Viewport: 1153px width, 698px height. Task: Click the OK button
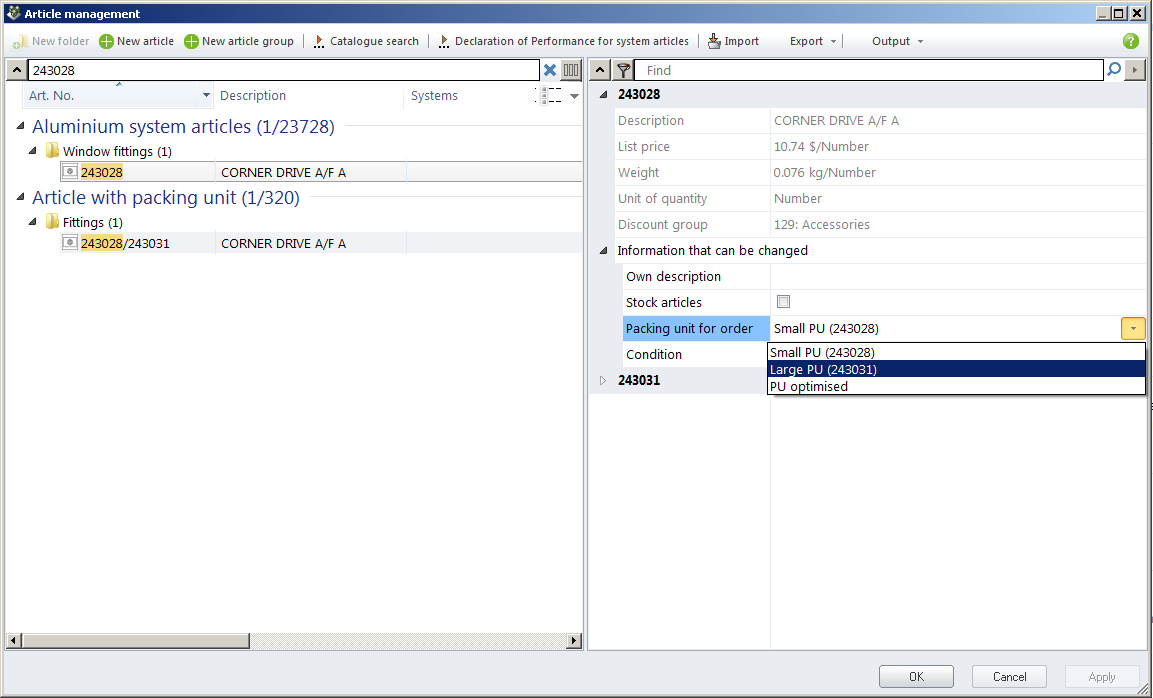(x=916, y=677)
